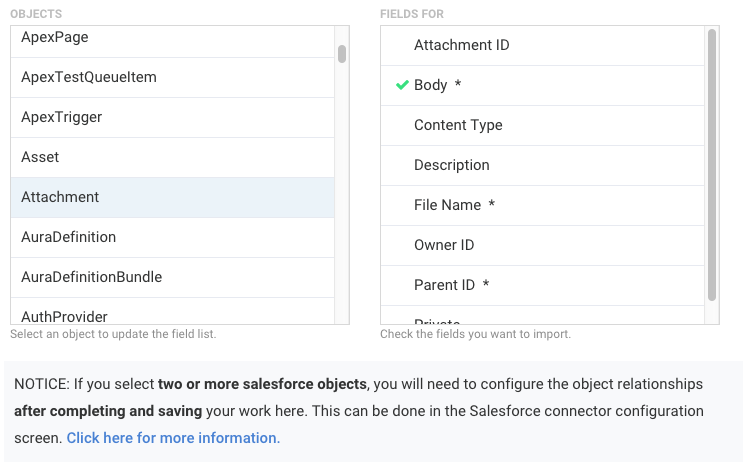743x467 pixels.
Task: Check the partially visible Private field
Action: (x=437, y=320)
